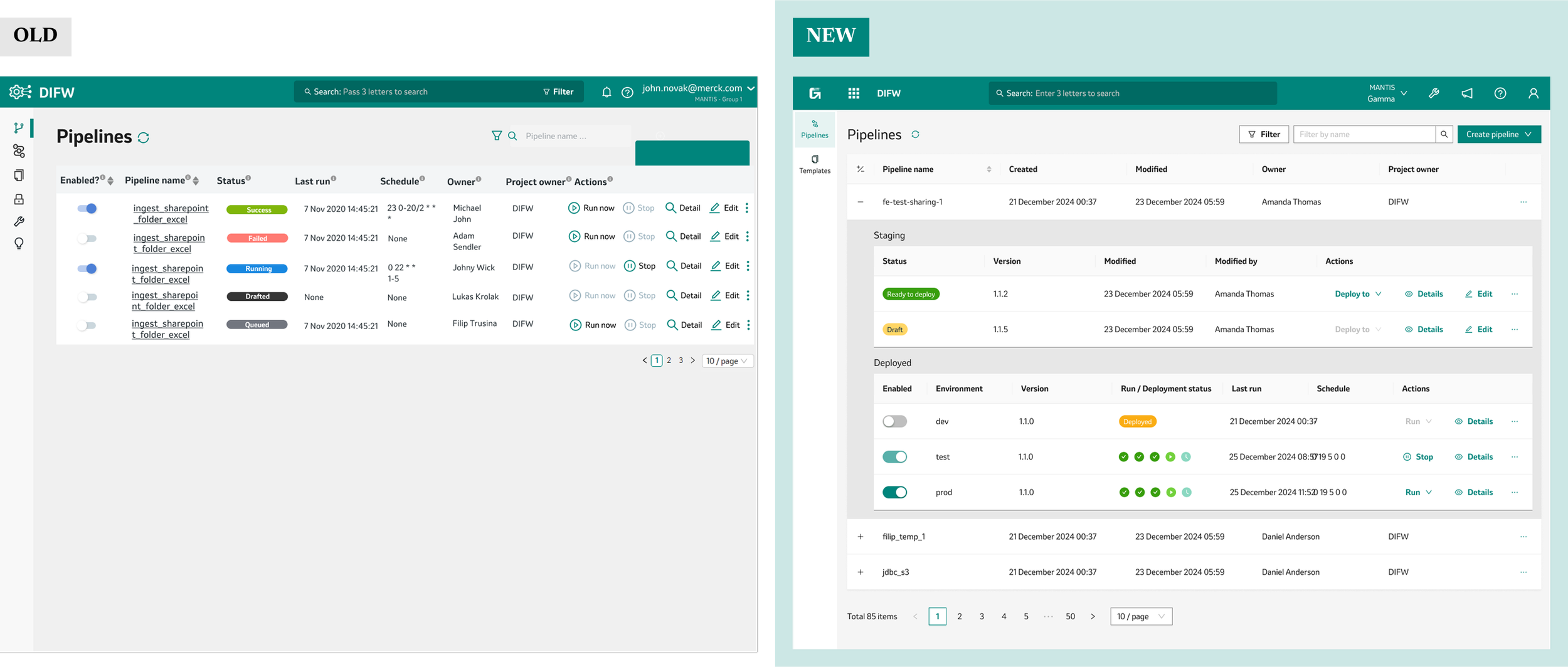Open Details for test environment
Screen dimensions: 1568x667
pos(1473,456)
